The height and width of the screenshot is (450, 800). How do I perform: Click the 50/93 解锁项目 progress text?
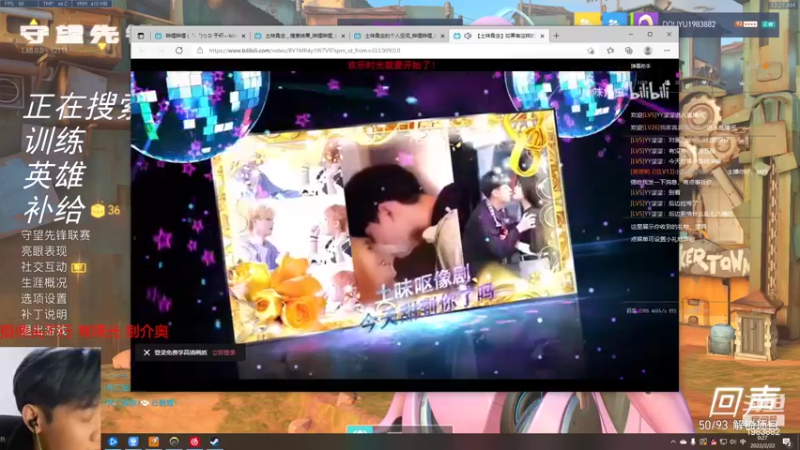tap(738, 424)
